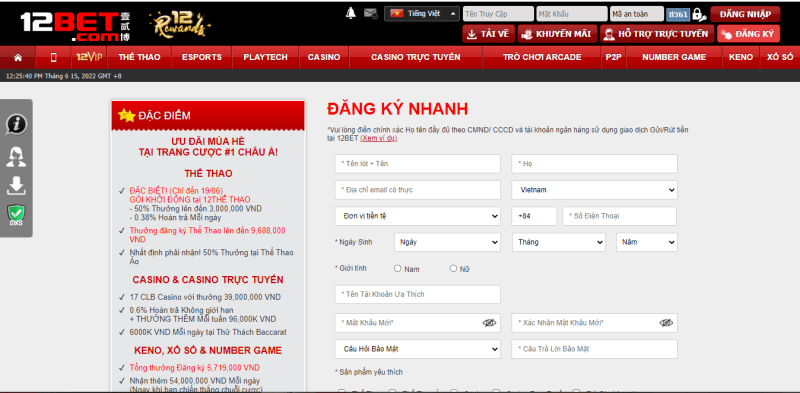Show password in Mật Khẩu Mới field
Viewport: 800px width, 393px height.
tap(489, 323)
